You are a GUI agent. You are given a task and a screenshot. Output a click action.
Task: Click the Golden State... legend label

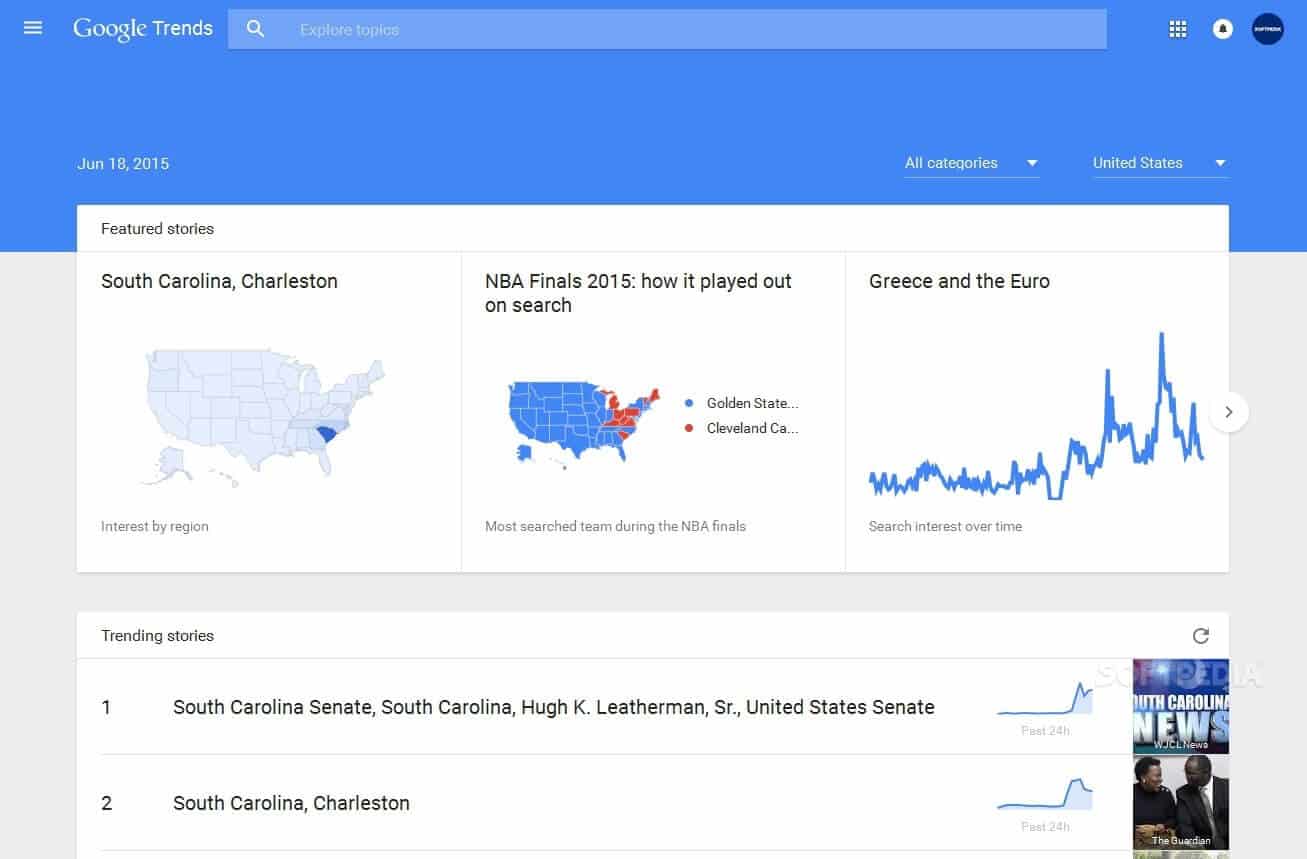tap(752, 403)
